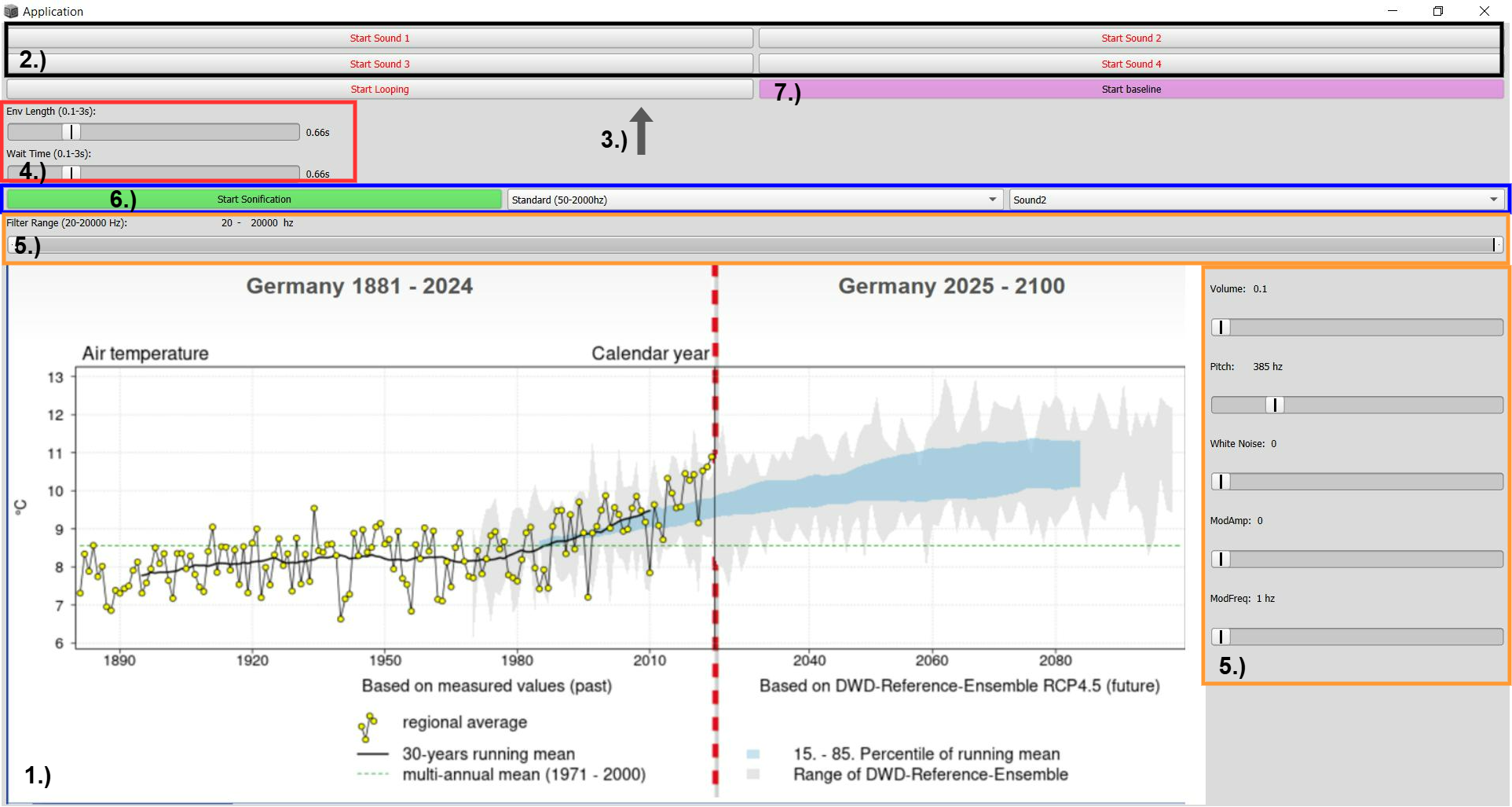Click the 'ModAmp: 0' label
This screenshot has height=807, width=1512.
[x=1236, y=521]
